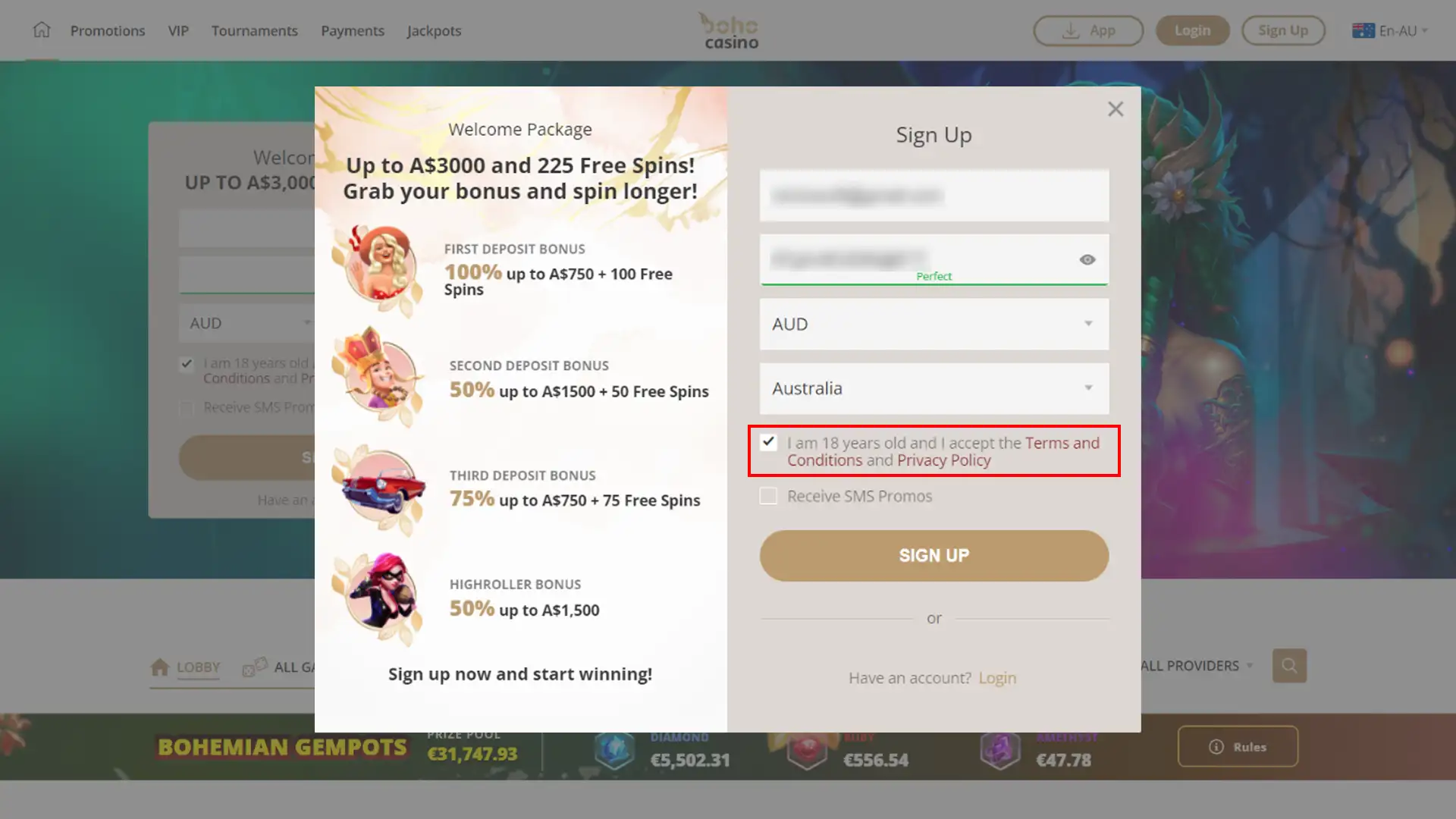The width and height of the screenshot is (1456, 819).
Task: Toggle the age confirmation checkbox
Action: pyautogui.click(x=769, y=442)
